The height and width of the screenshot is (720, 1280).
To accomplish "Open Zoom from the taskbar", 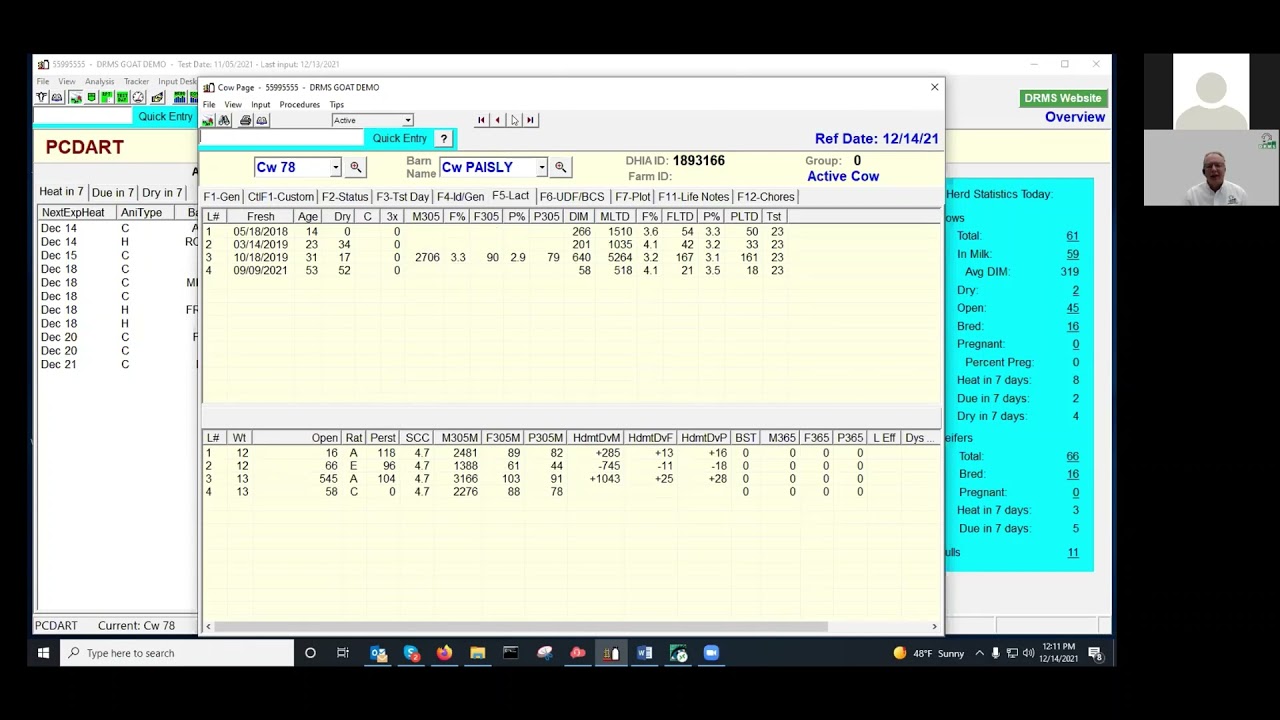I will tap(711, 653).
